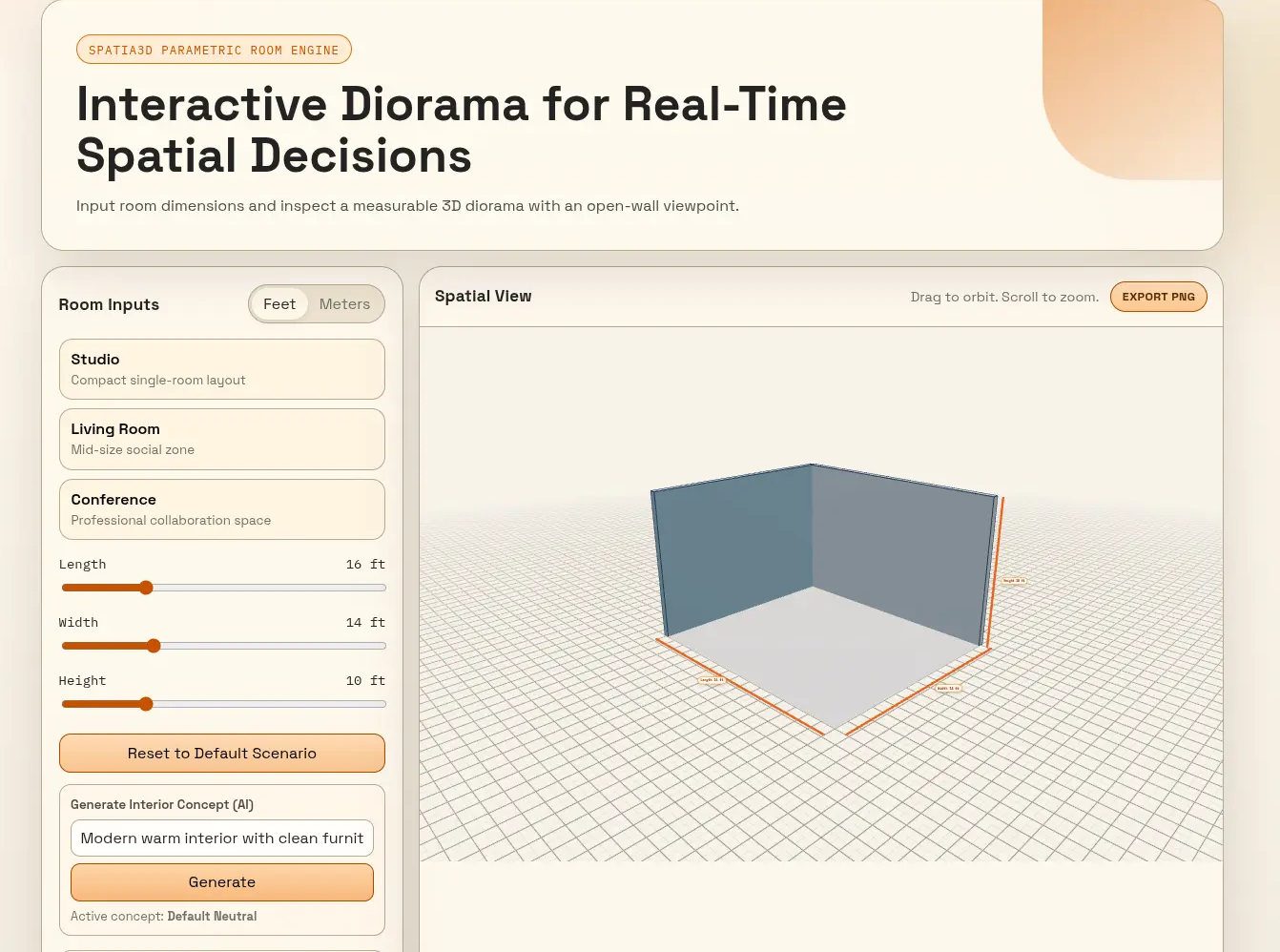The height and width of the screenshot is (952, 1280).
Task: Export the spatial view as PNG
Action: click(1159, 297)
